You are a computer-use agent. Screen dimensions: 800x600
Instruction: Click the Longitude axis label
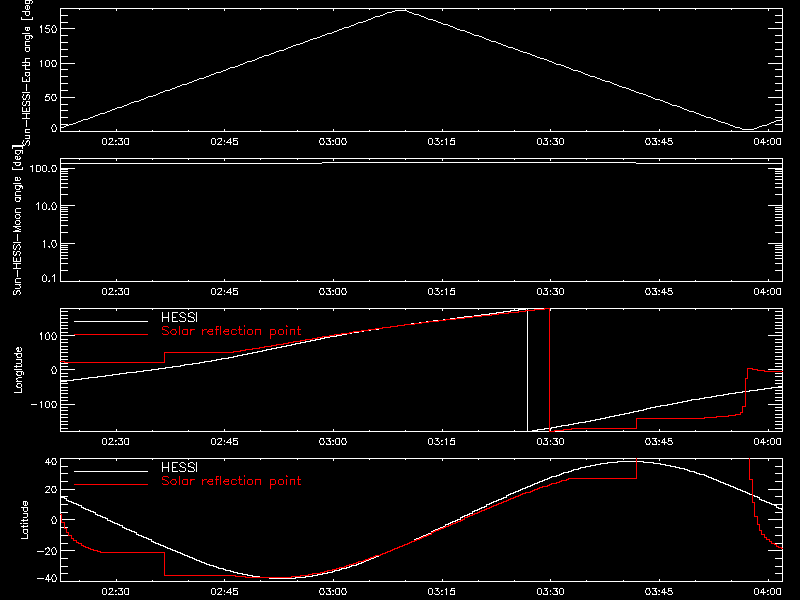coord(18,370)
